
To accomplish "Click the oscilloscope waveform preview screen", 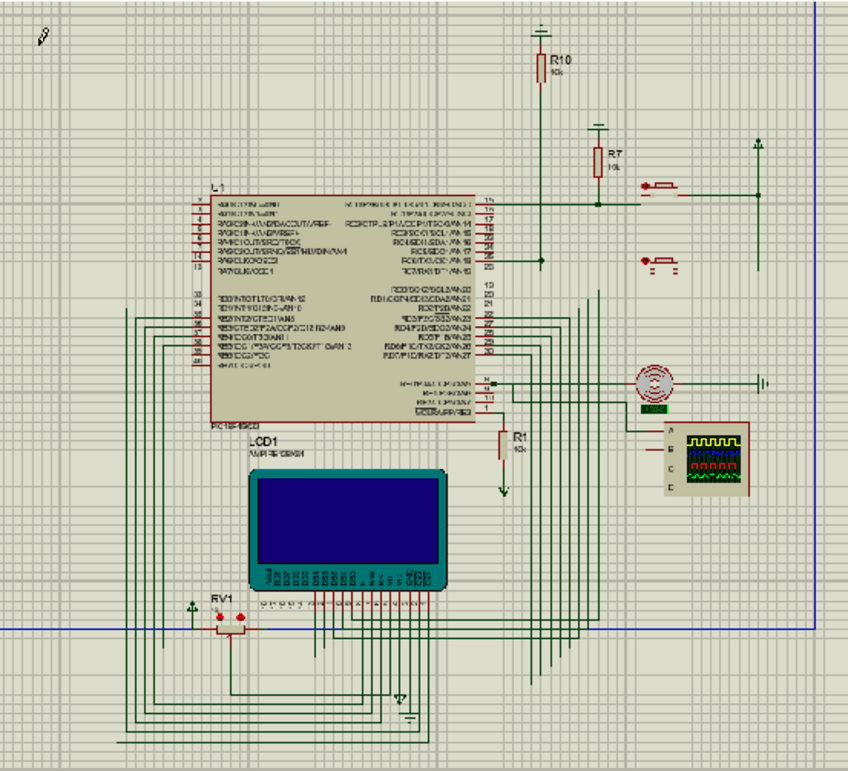I will (x=713, y=459).
